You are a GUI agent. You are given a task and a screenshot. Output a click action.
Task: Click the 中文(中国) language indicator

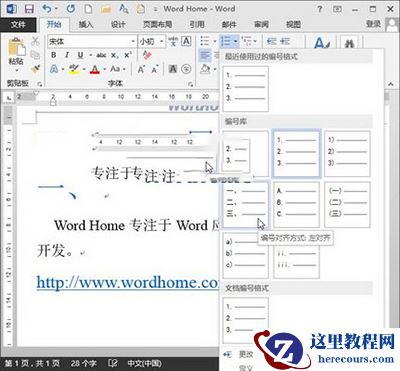[x=144, y=363]
